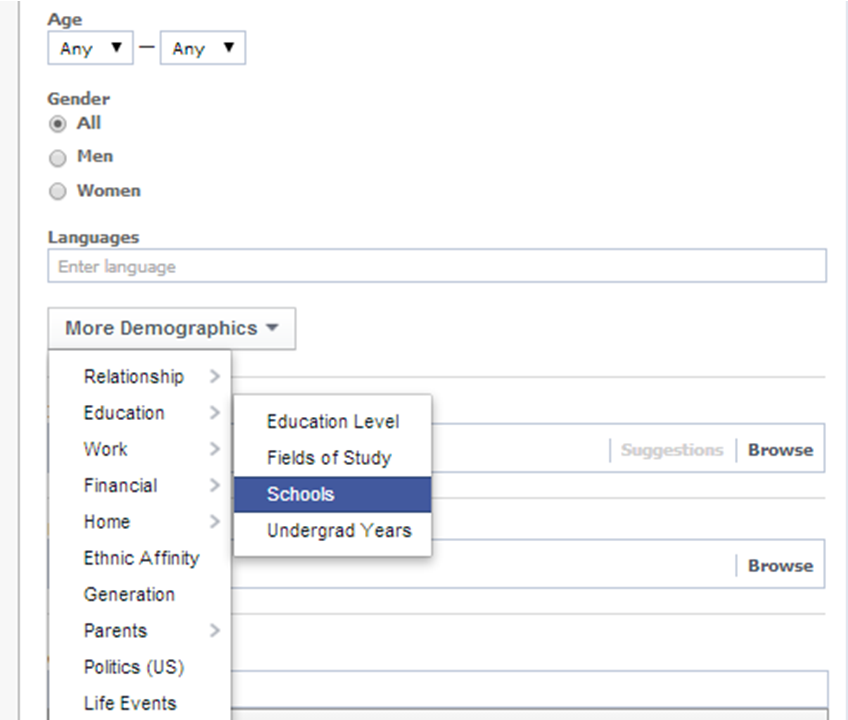Choose the Generation menu item
This screenshot has width=848, height=720.
[x=141, y=594]
